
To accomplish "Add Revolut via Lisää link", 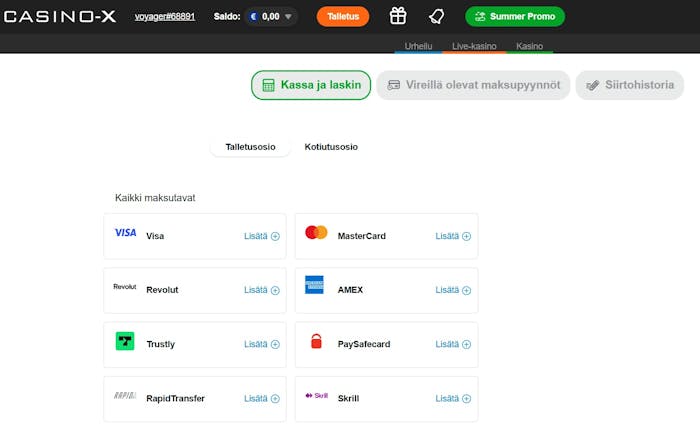I will (256, 290).
